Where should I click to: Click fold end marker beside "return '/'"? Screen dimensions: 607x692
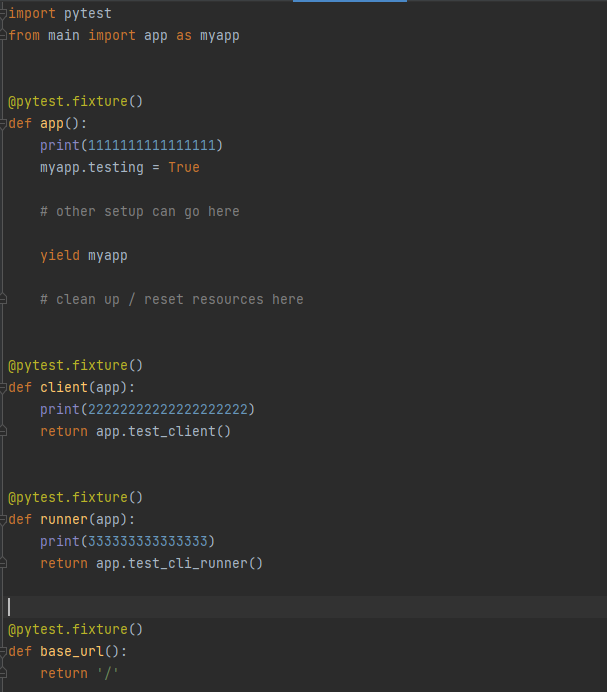3,673
